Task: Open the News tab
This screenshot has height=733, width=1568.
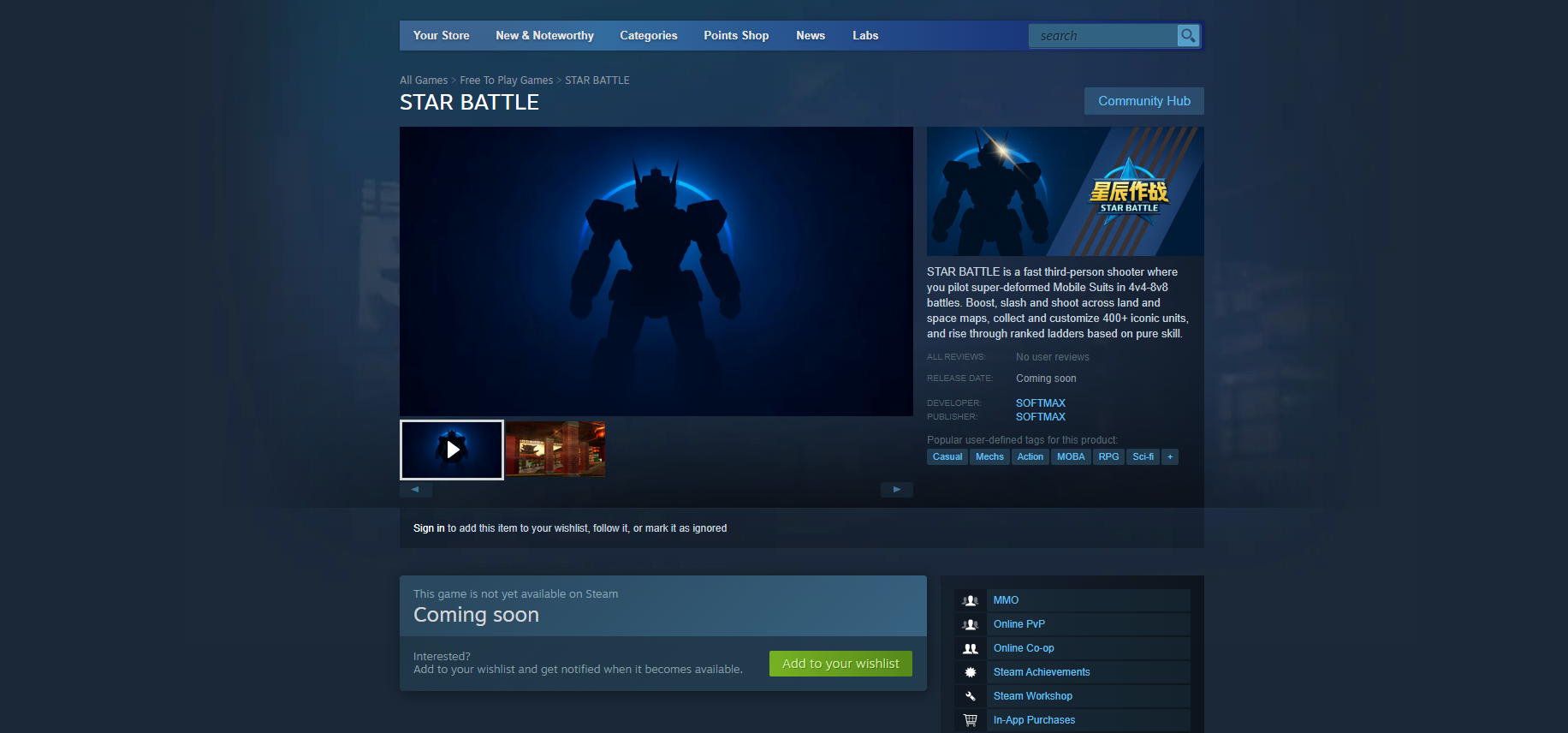Action: pos(811,35)
